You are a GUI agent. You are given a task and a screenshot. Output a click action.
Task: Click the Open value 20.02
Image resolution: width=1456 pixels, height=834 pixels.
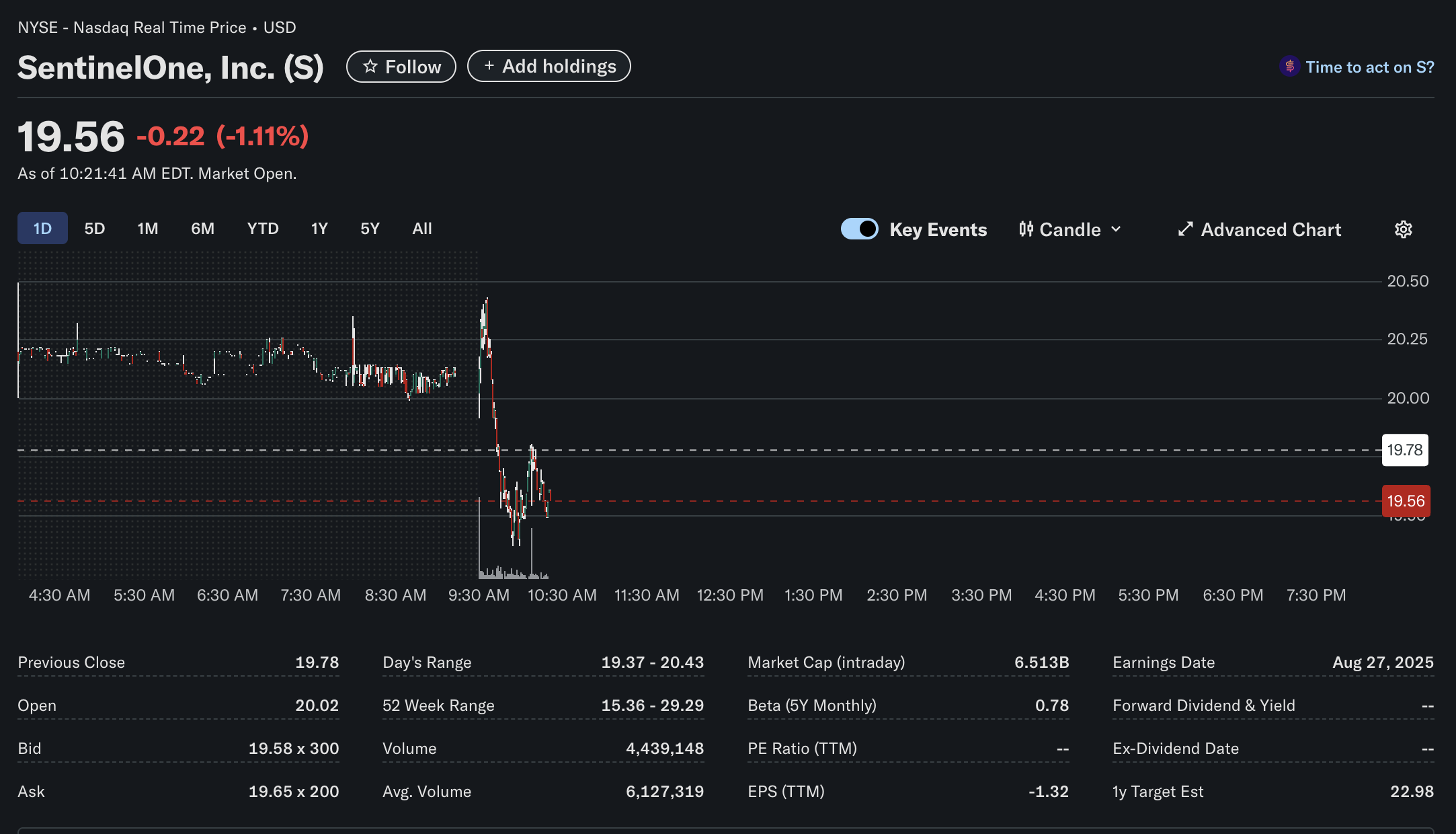click(317, 706)
